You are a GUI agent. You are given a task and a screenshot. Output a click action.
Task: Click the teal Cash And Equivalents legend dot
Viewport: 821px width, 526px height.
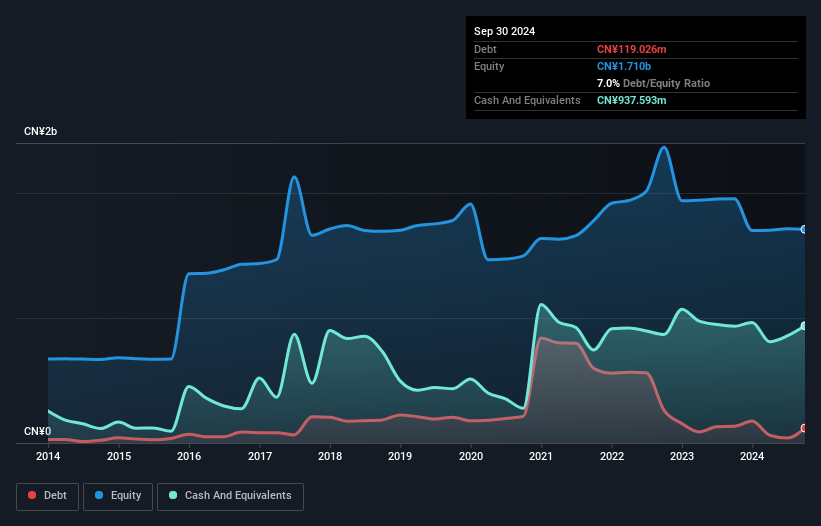(x=173, y=495)
